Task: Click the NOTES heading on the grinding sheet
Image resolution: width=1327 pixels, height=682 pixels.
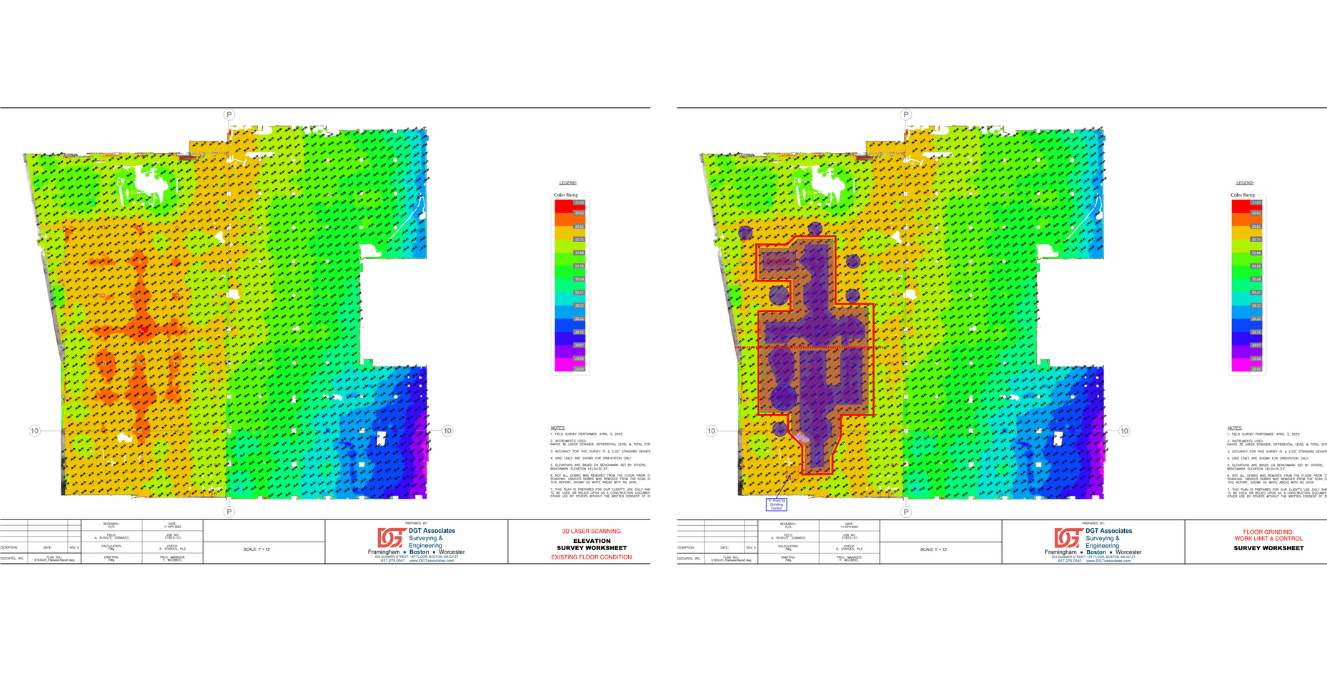Action: click(x=1236, y=427)
